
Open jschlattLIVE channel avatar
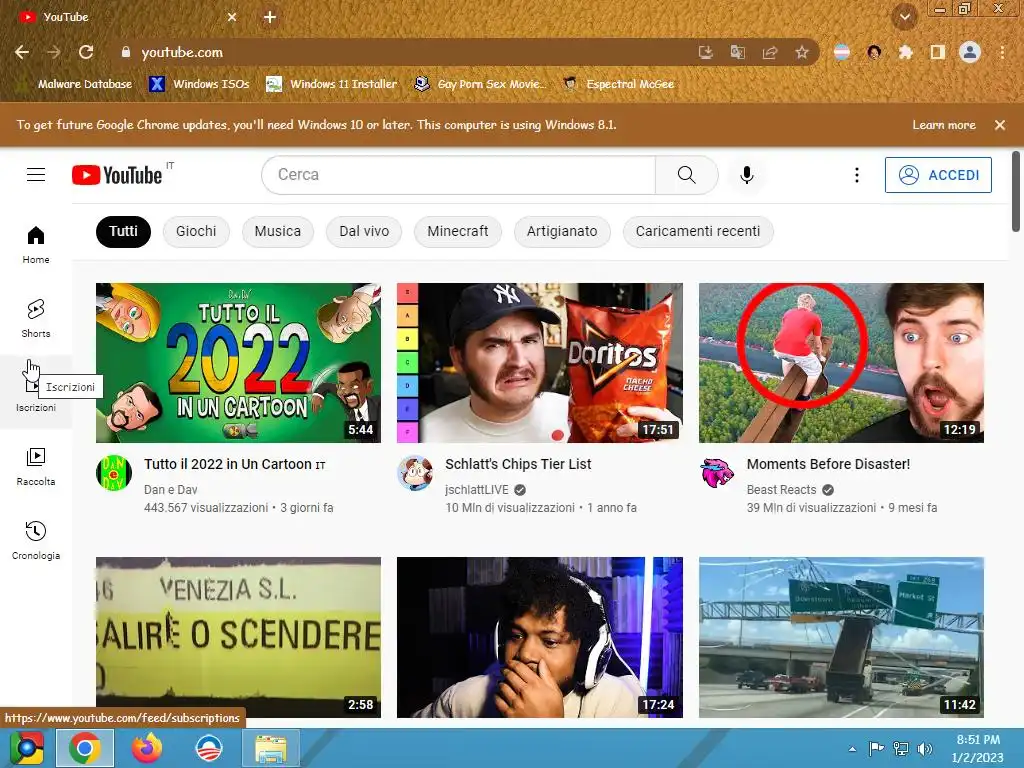pyautogui.click(x=415, y=473)
